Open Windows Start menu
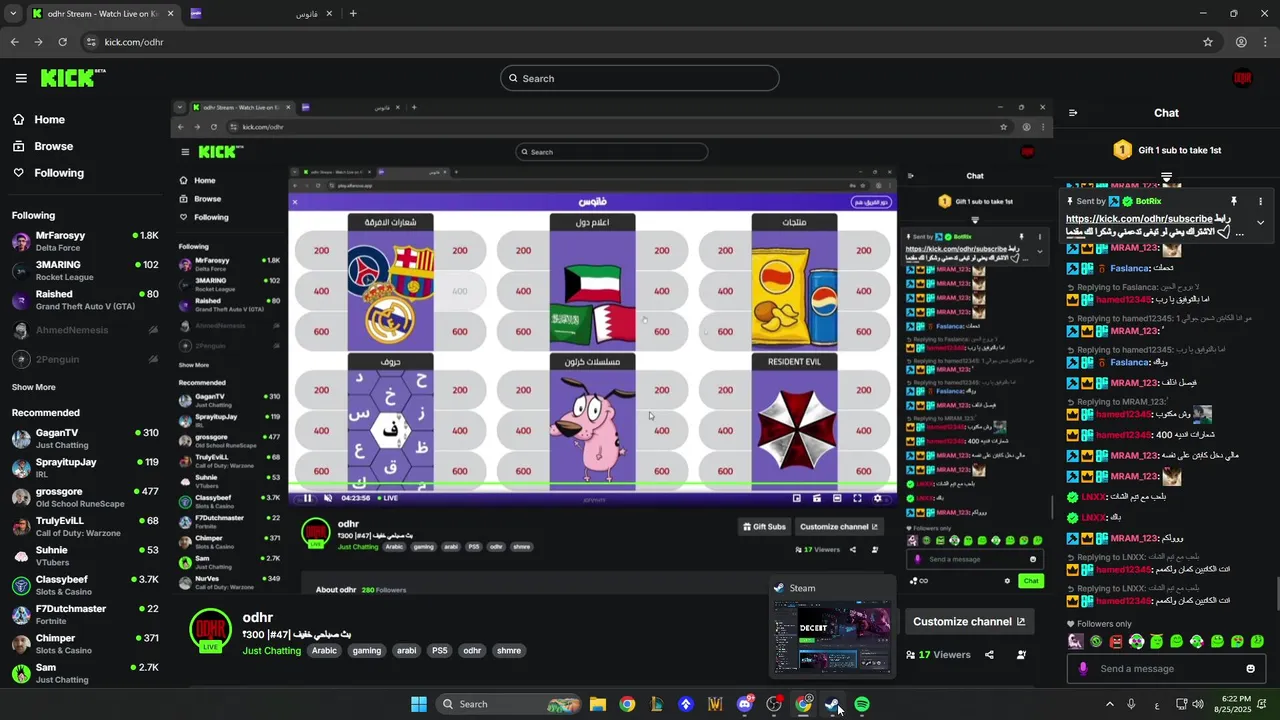Viewport: 1280px width, 720px height. pos(418,704)
